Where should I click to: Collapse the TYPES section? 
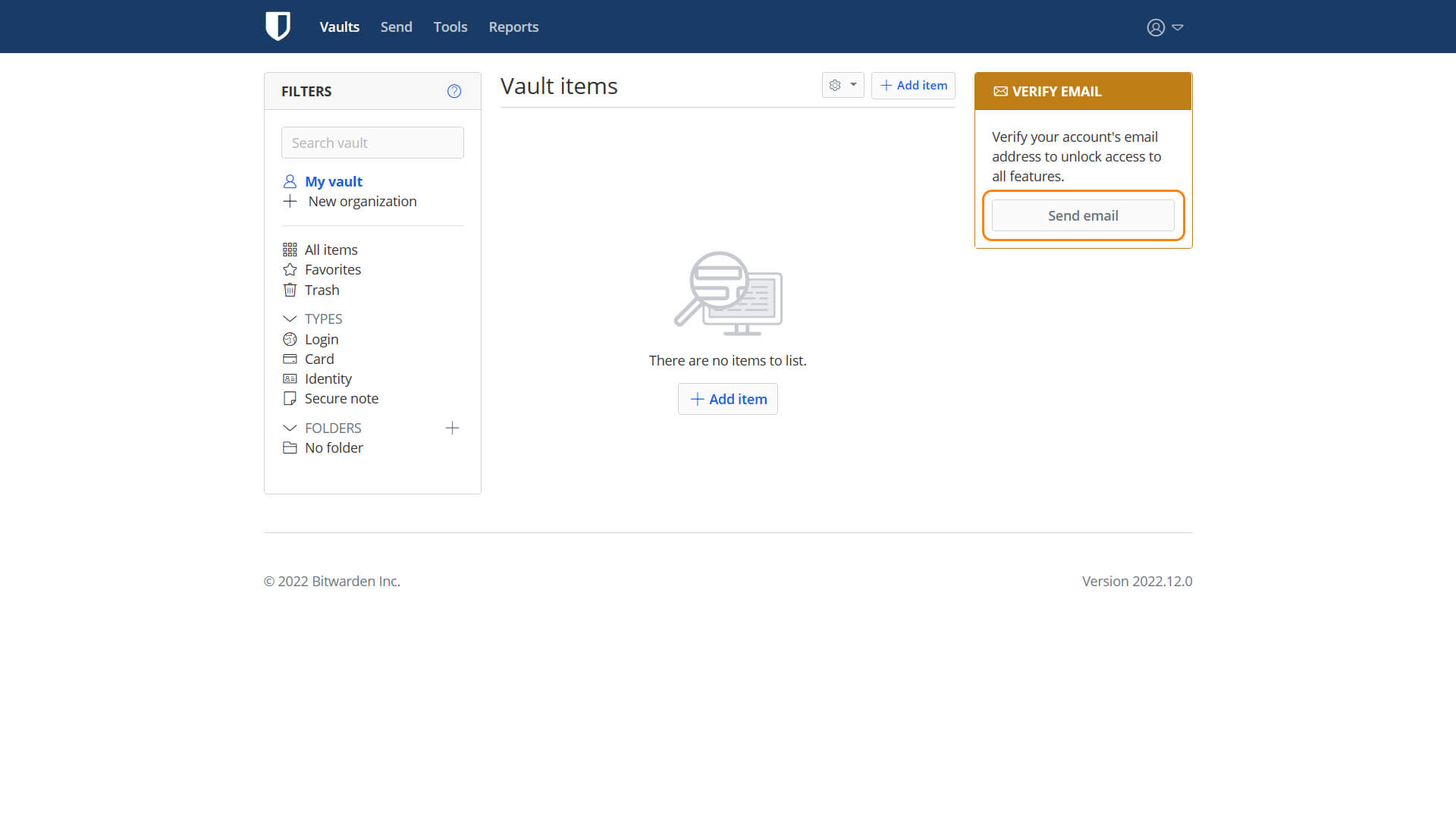coord(290,319)
